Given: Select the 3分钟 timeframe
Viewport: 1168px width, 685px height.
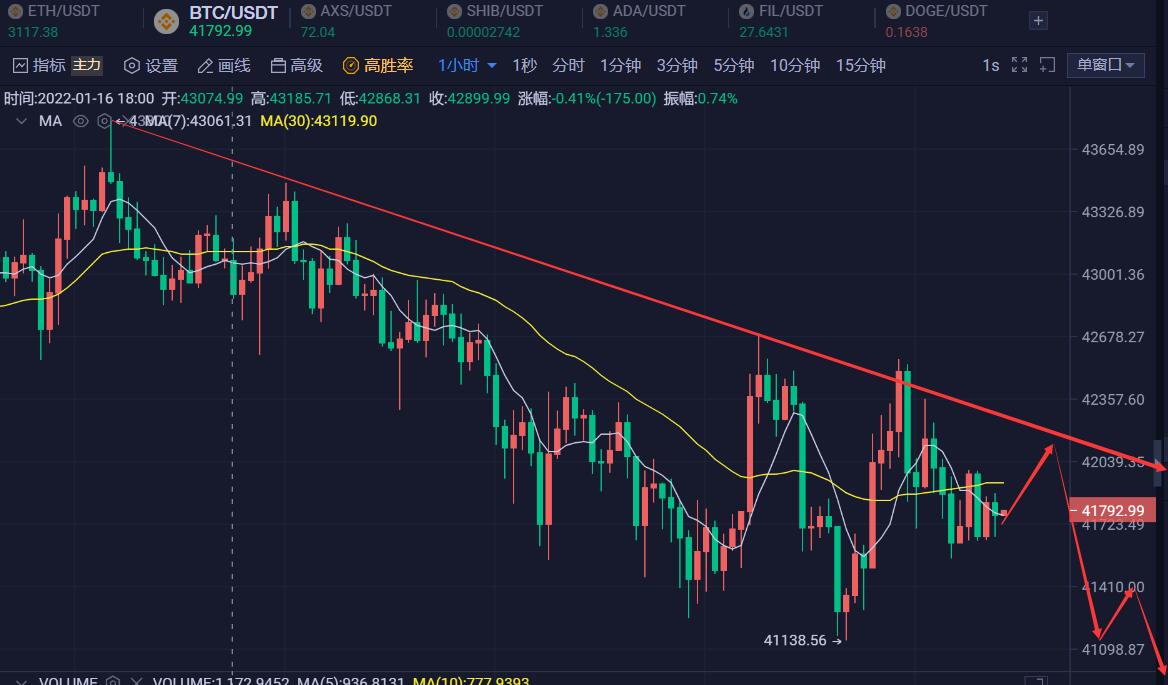Looking at the screenshot, I should tap(677, 66).
